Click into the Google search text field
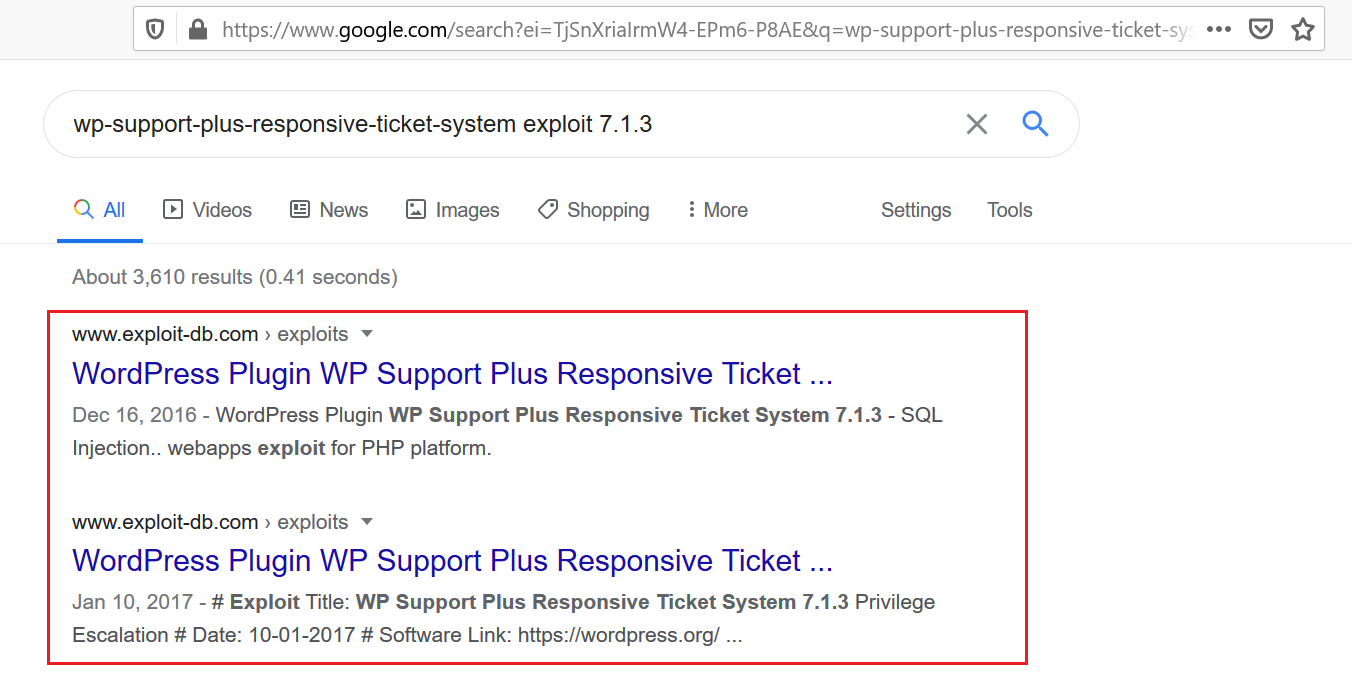The image size is (1352, 695). (500, 124)
